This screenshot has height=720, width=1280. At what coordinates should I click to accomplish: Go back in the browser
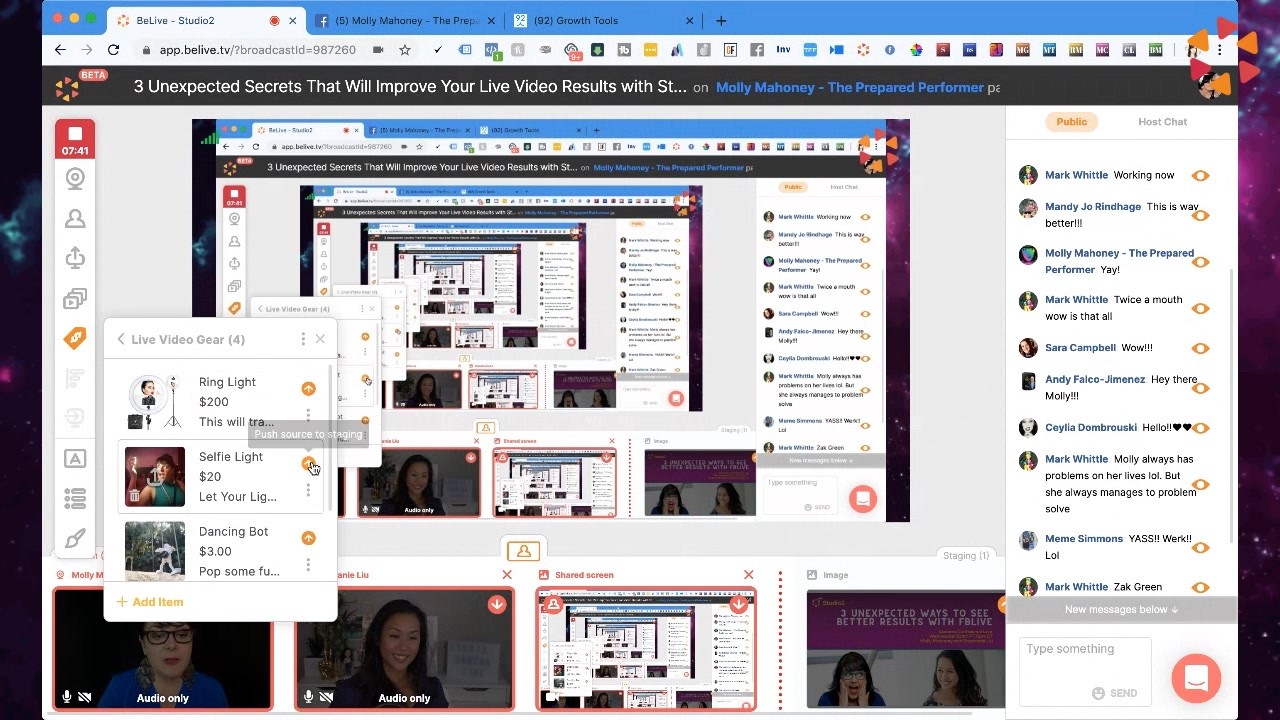coord(60,49)
